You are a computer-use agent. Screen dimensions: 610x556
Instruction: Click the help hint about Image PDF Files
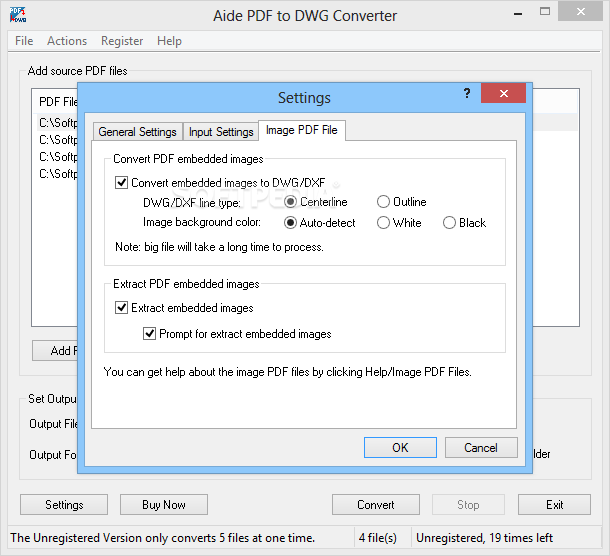point(287,372)
